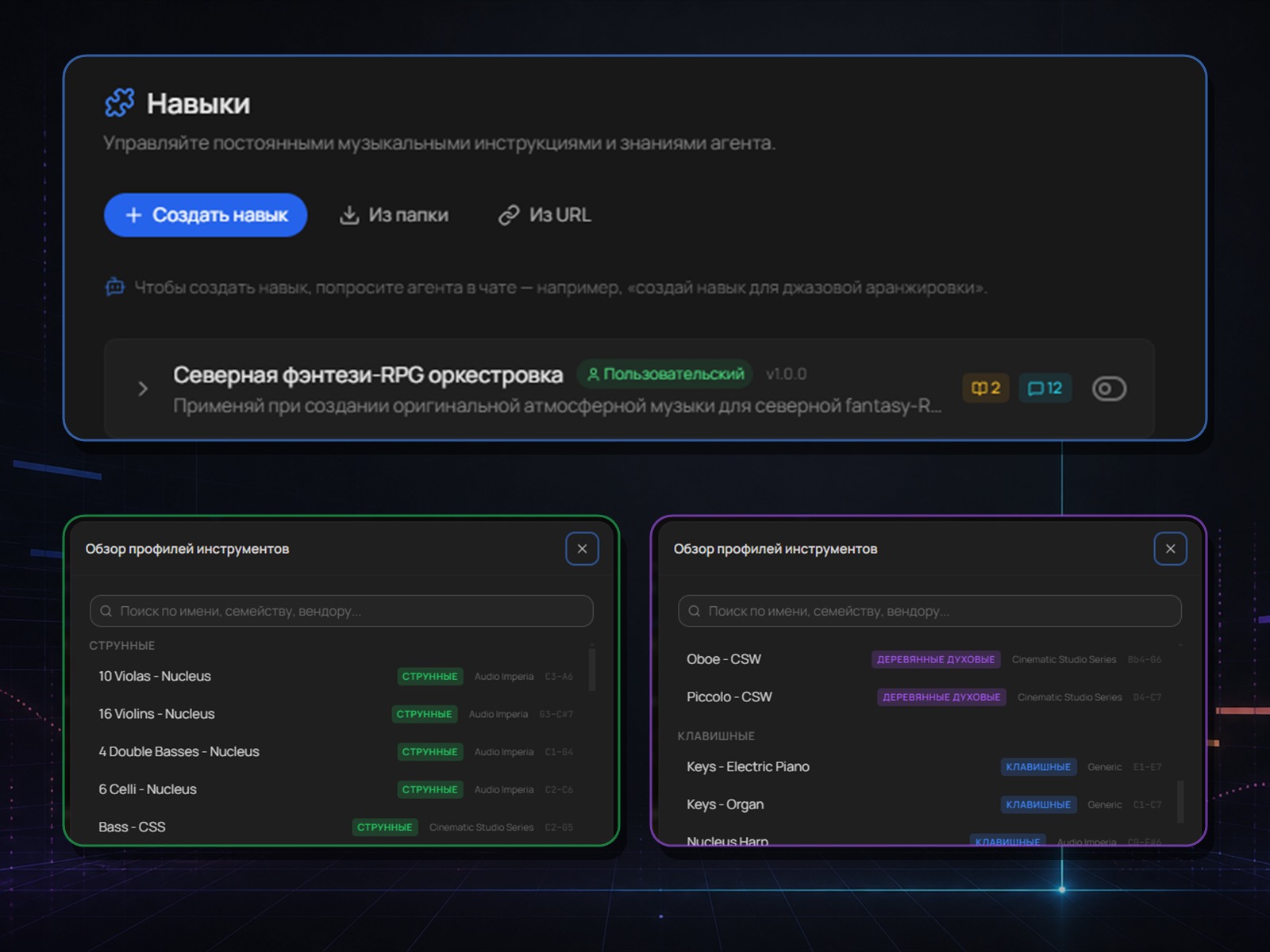
Task: Click the Пользовательский badge
Action: point(665,374)
